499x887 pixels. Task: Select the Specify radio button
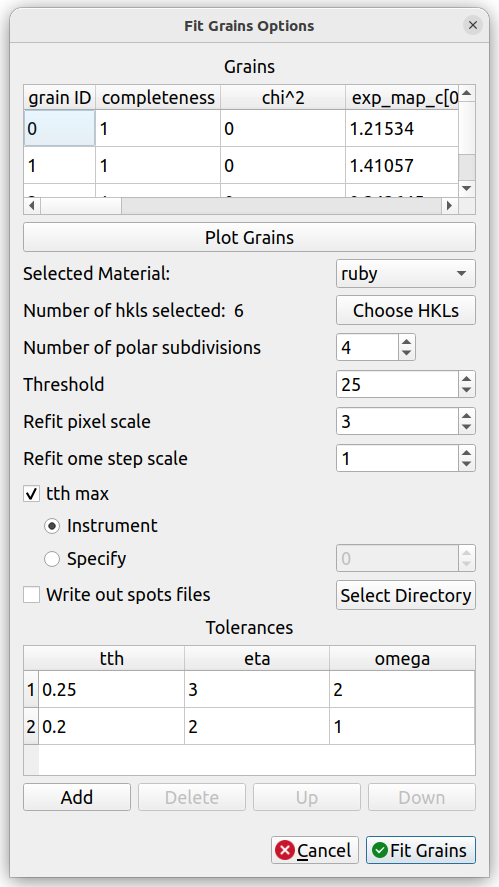[x=52, y=559]
